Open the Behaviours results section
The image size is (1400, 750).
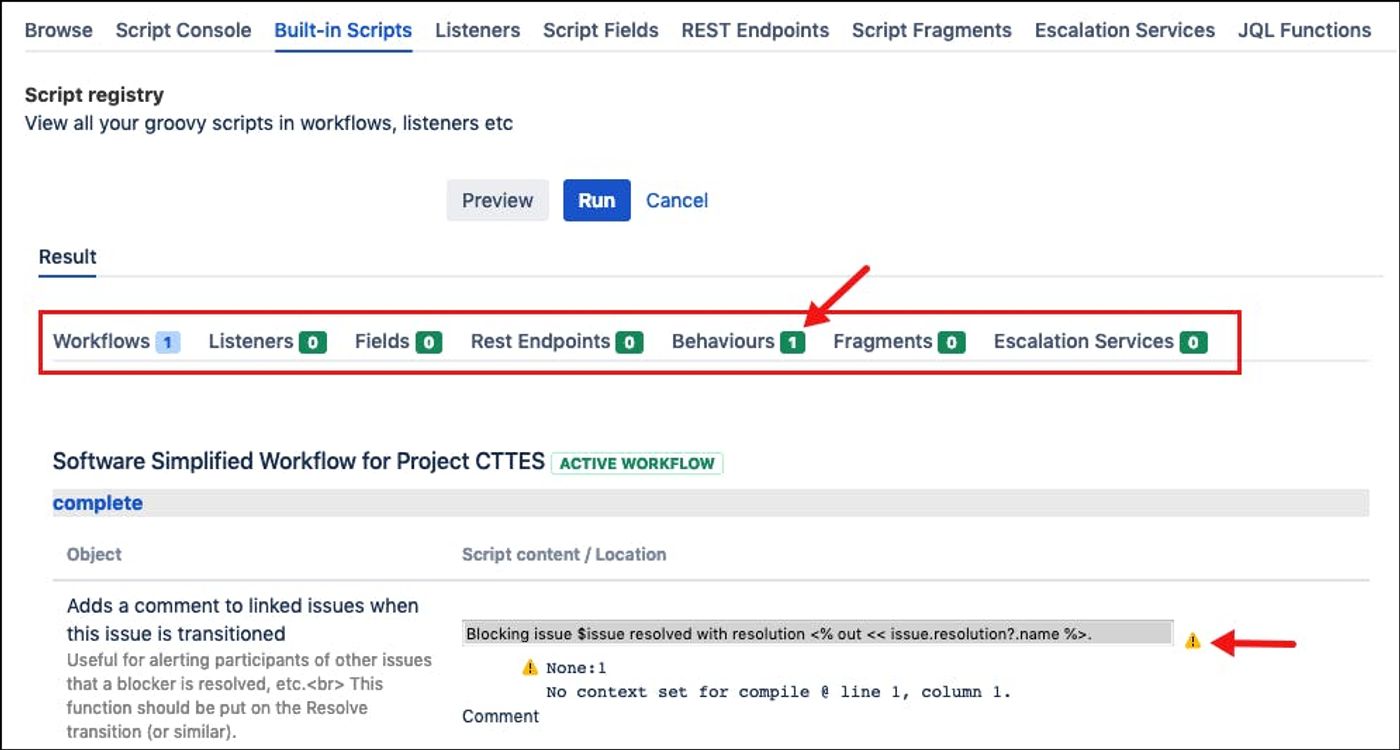click(x=727, y=341)
